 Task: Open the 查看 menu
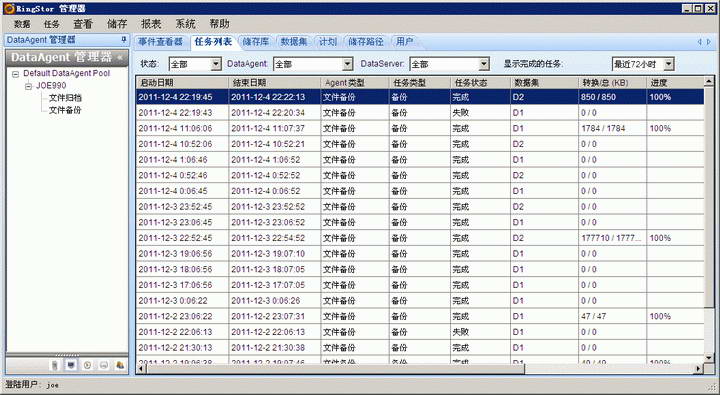tap(83, 24)
